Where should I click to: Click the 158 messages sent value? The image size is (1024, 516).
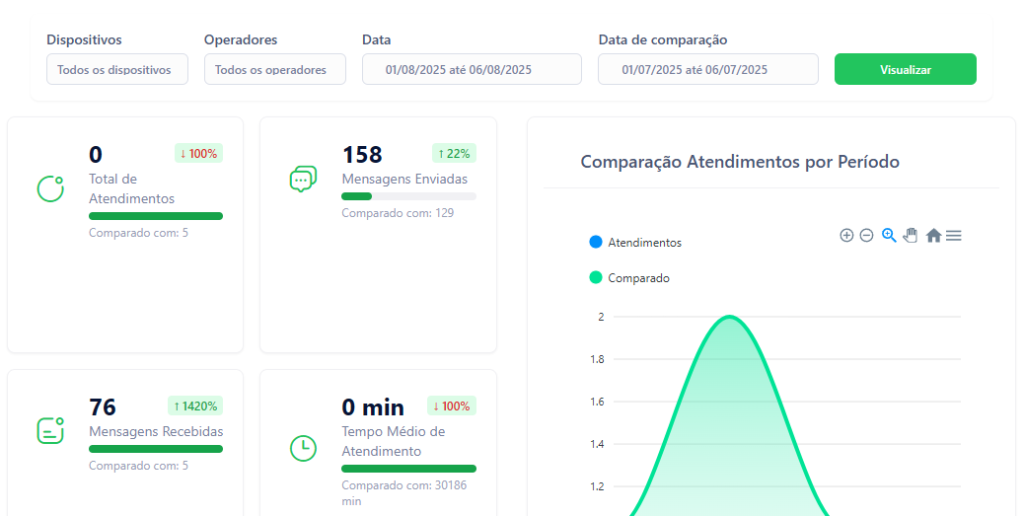[362, 155]
